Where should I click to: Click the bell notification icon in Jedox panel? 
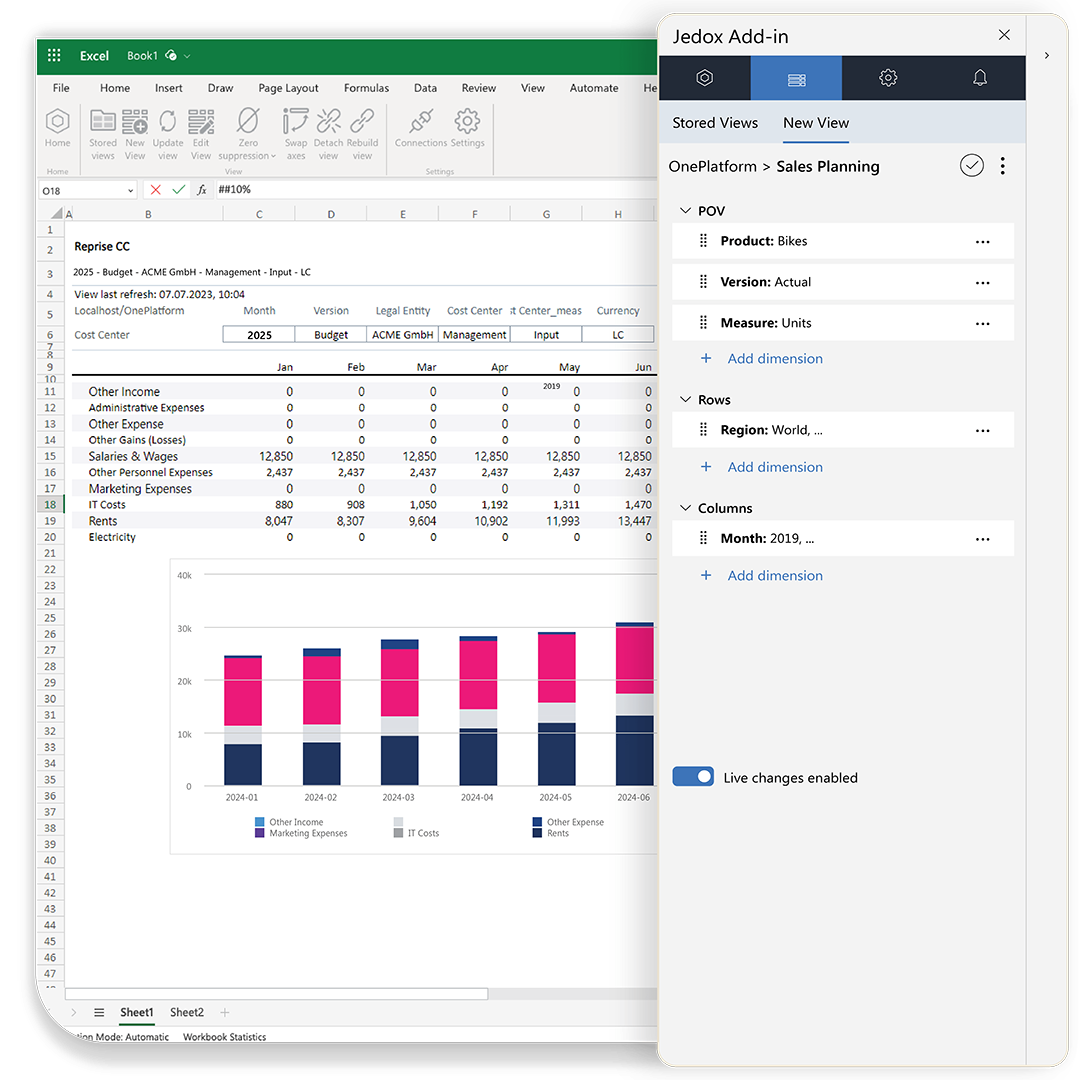click(x=980, y=77)
